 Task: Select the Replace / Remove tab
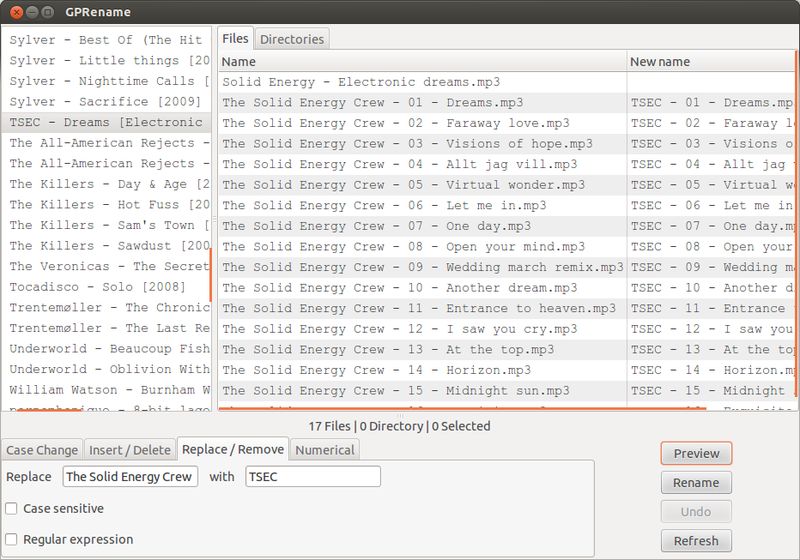tap(233, 449)
